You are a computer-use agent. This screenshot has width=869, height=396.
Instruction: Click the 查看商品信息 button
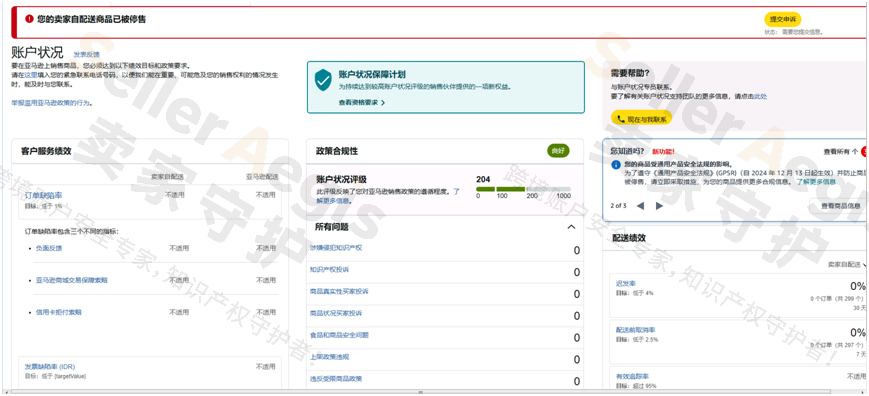pos(837,206)
